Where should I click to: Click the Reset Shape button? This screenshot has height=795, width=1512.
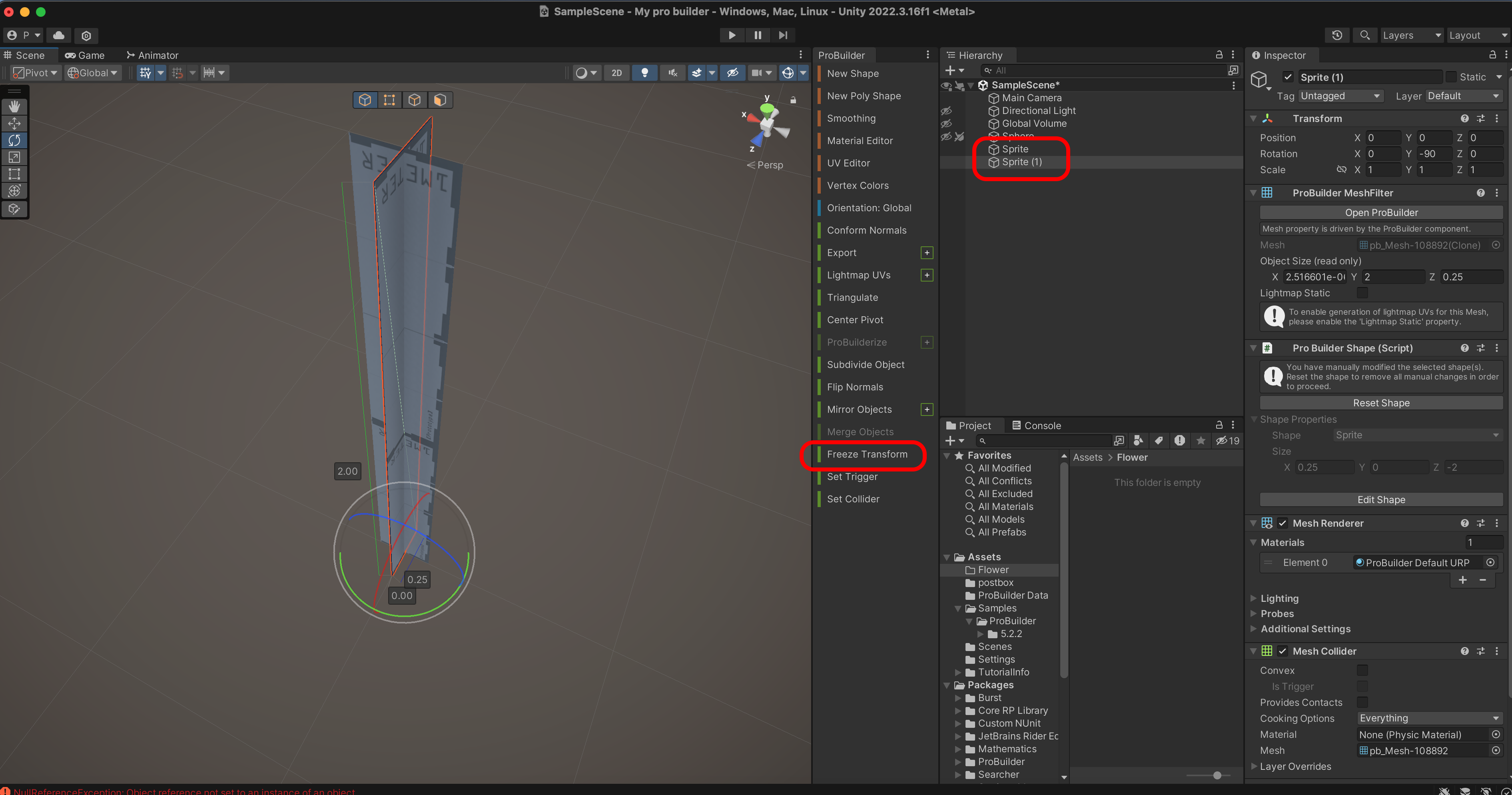coord(1381,403)
